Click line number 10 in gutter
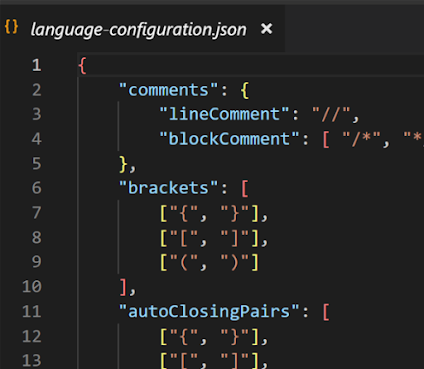This screenshot has height=369, width=424. (x=32, y=287)
